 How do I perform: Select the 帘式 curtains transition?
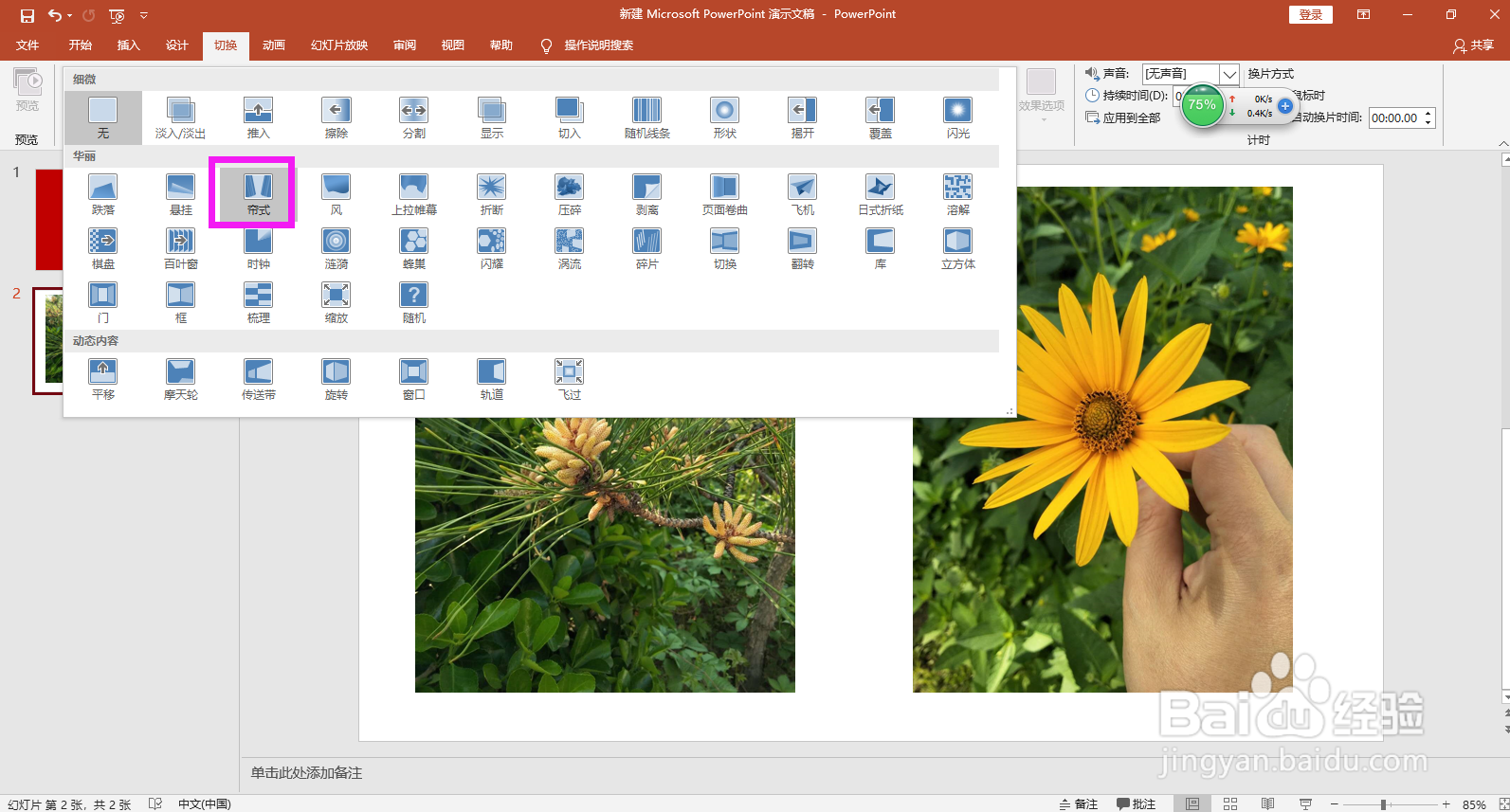tap(258, 194)
